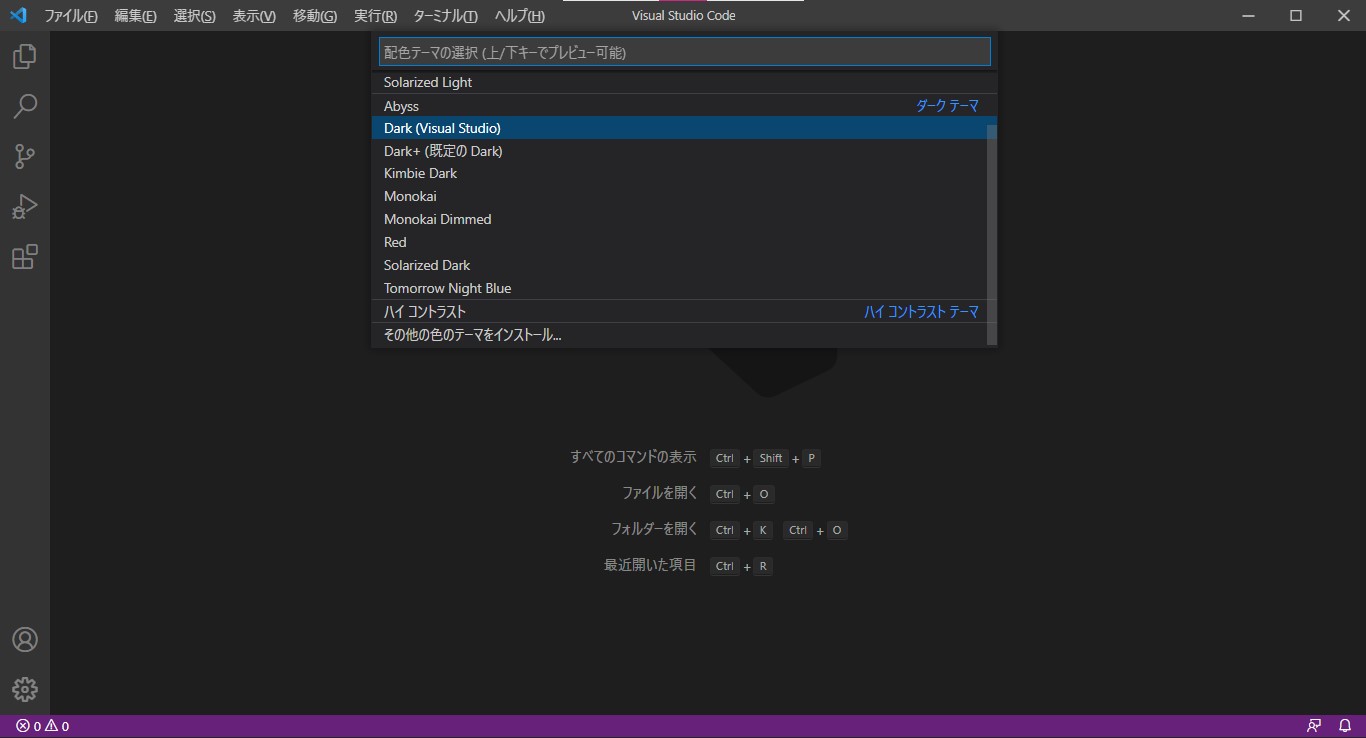Image resolution: width=1366 pixels, height=738 pixels.
Task: Open the Accounts icon in activity bar
Action: coord(25,640)
